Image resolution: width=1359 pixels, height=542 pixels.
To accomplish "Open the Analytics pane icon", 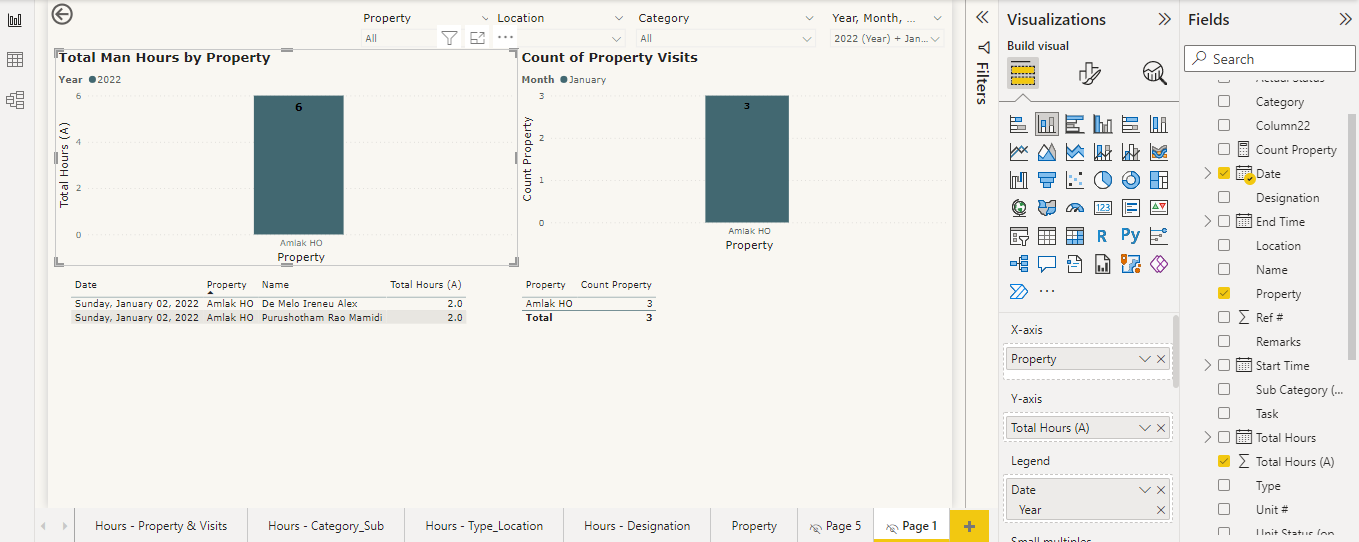I will coord(1154,73).
